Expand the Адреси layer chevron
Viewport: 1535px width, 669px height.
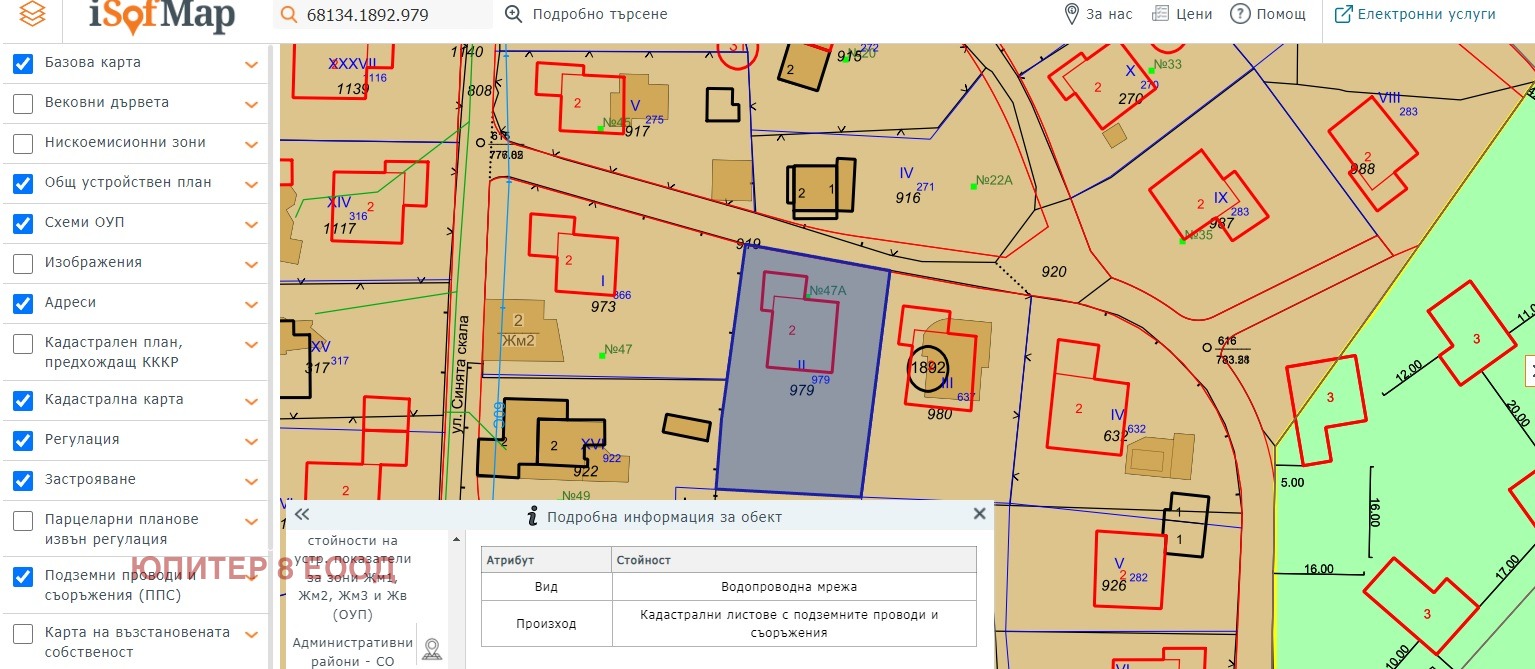coord(251,304)
